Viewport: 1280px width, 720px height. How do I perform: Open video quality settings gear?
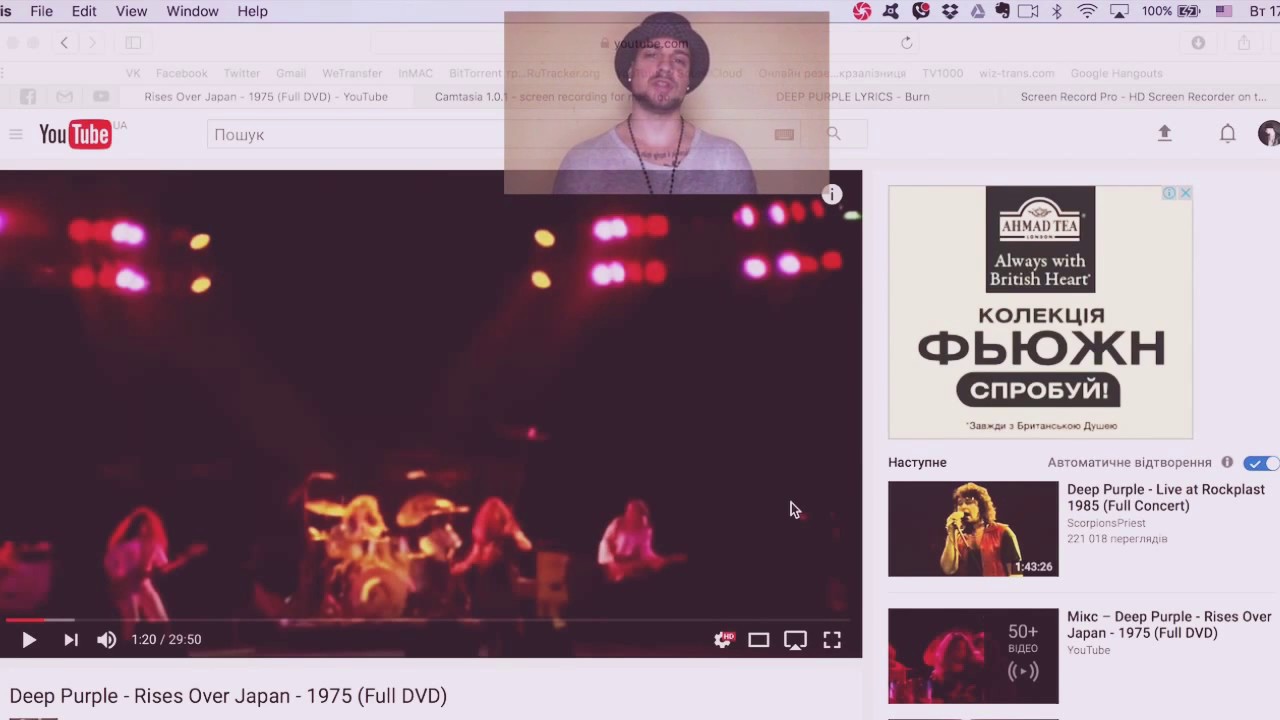723,640
